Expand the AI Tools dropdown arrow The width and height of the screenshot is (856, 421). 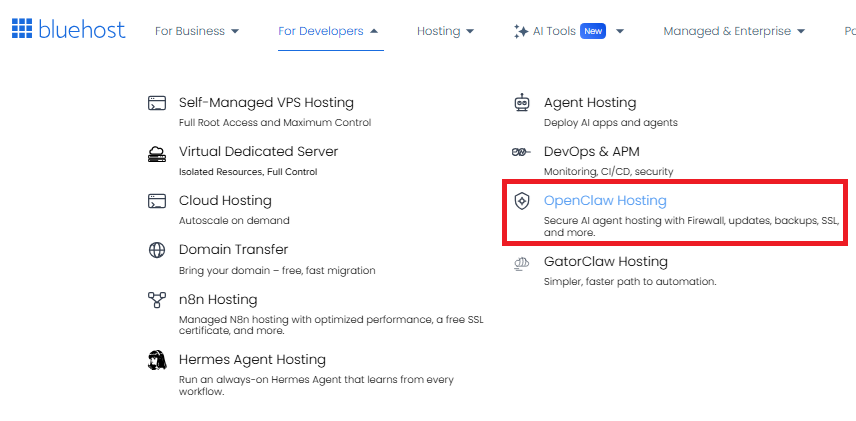[x=620, y=32]
